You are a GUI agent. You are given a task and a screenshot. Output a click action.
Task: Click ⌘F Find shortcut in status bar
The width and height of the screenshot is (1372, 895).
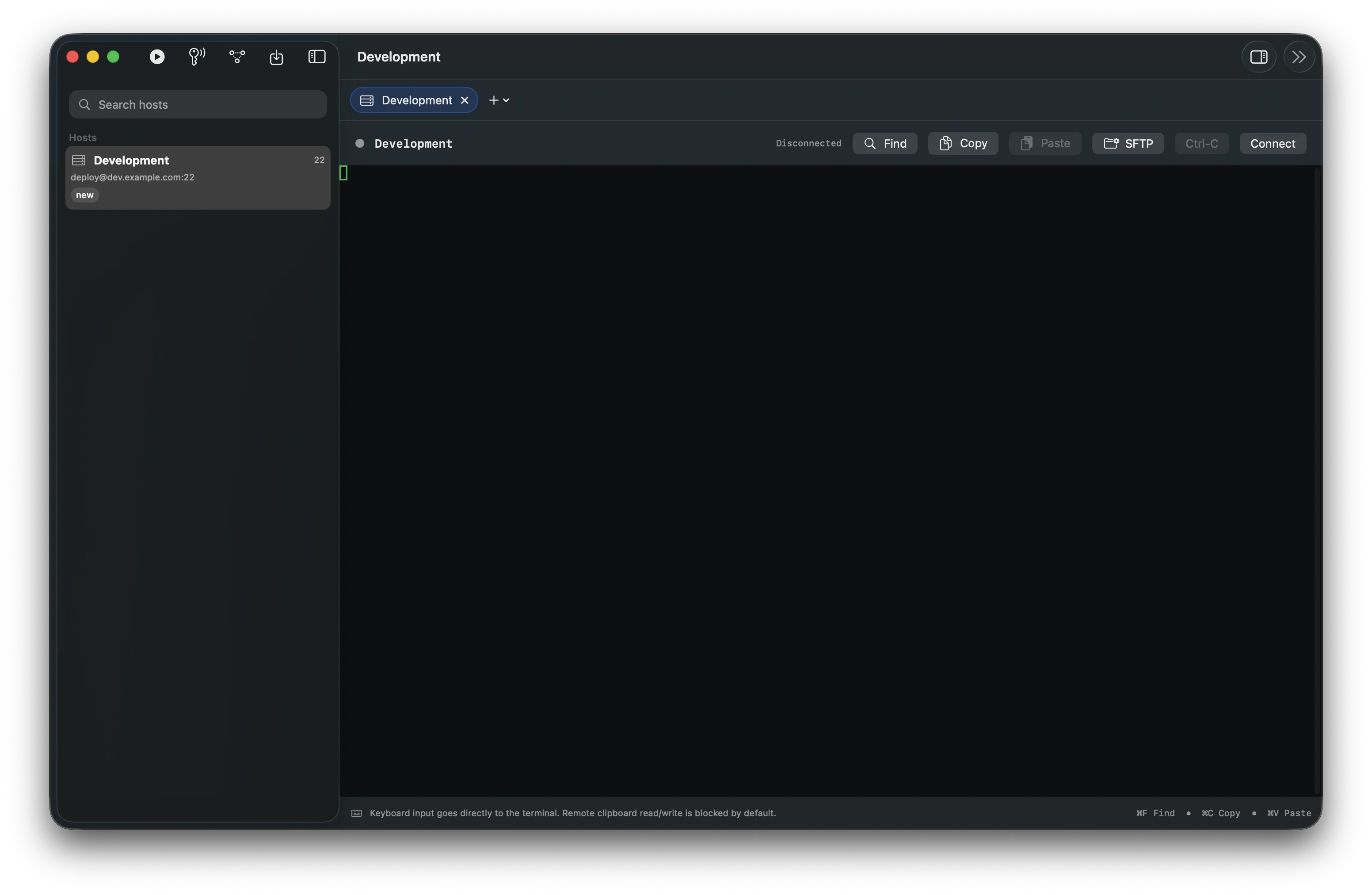pos(1155,813)
